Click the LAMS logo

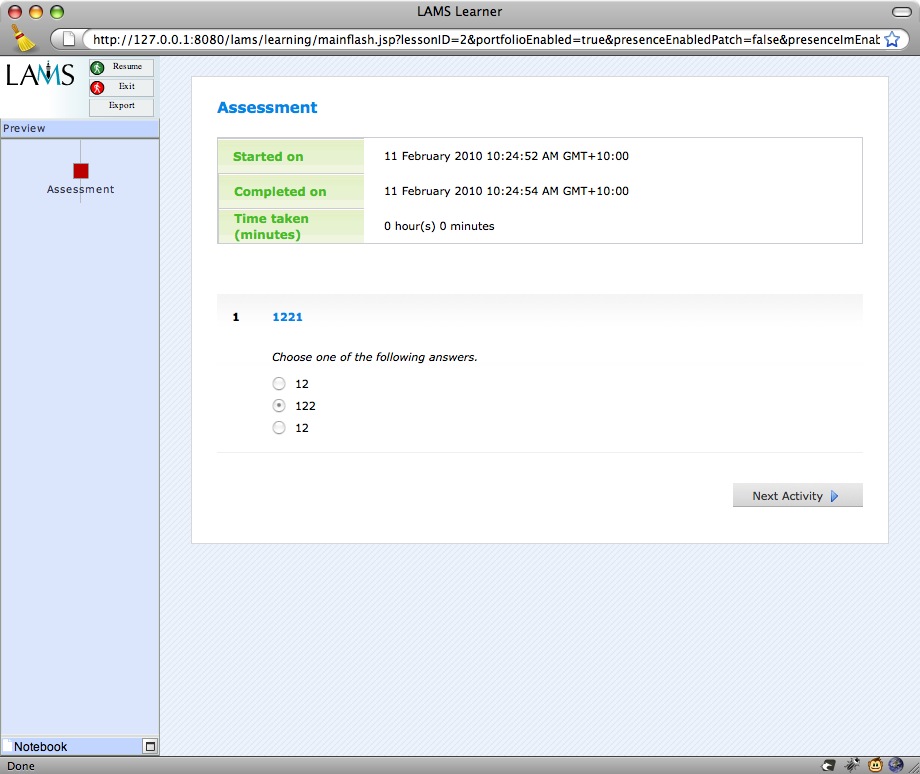coord(40,75)
